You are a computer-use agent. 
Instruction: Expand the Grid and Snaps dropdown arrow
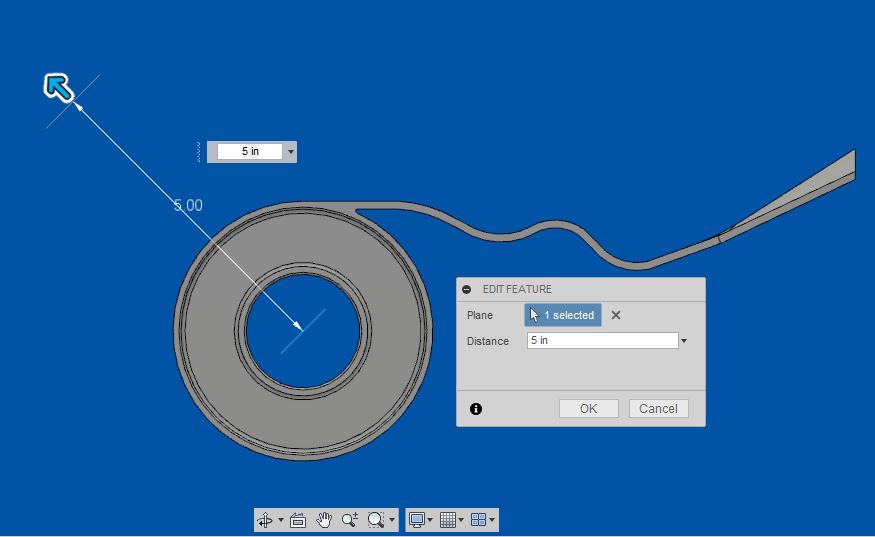pyautogui.click(x=461, y=520)
